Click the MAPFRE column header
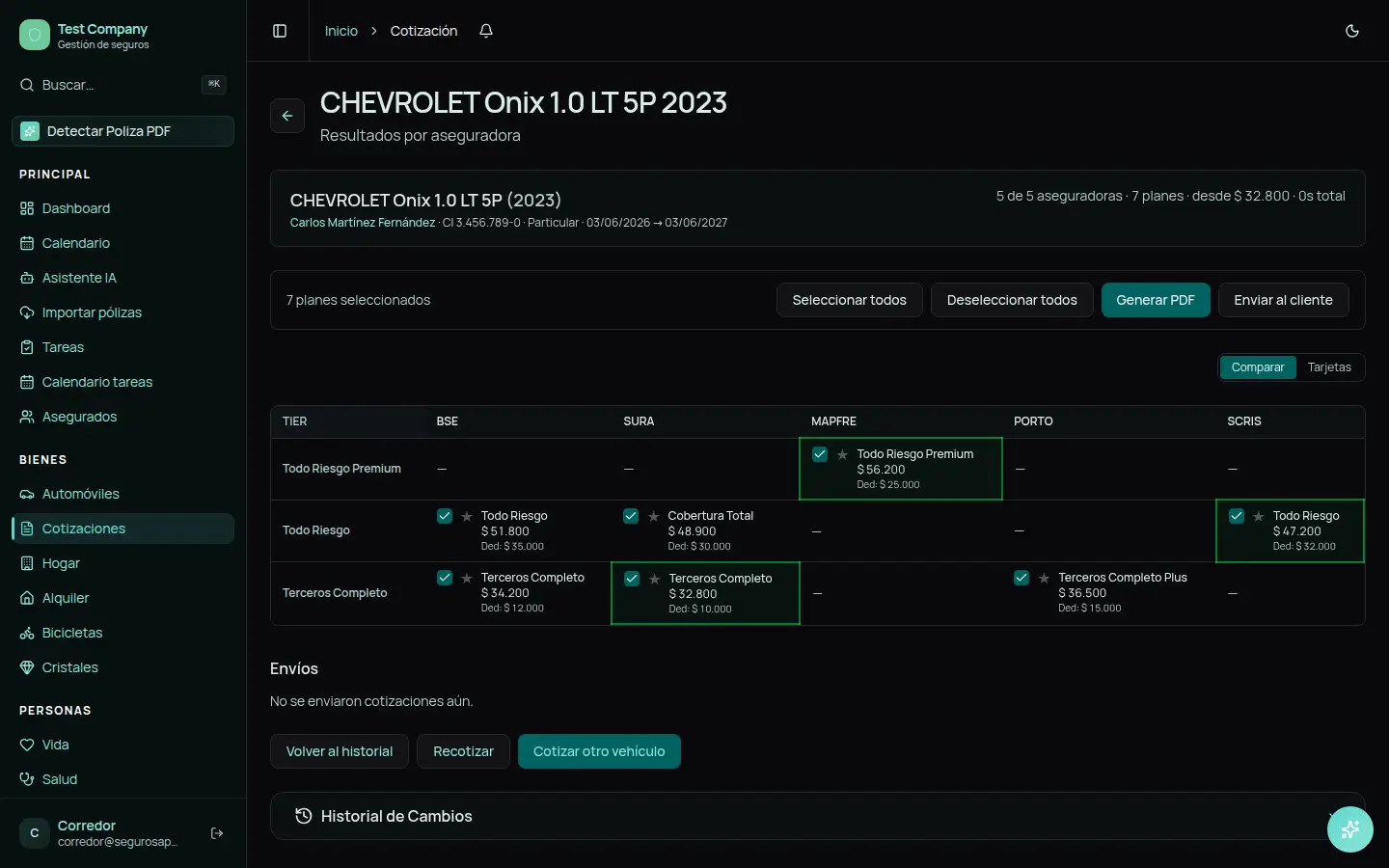 pyautogui.click(x=833, y=421)
